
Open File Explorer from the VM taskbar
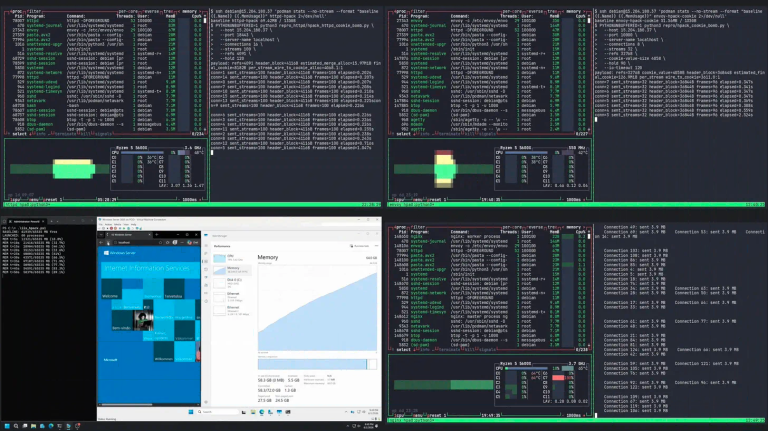coord(253,412)
